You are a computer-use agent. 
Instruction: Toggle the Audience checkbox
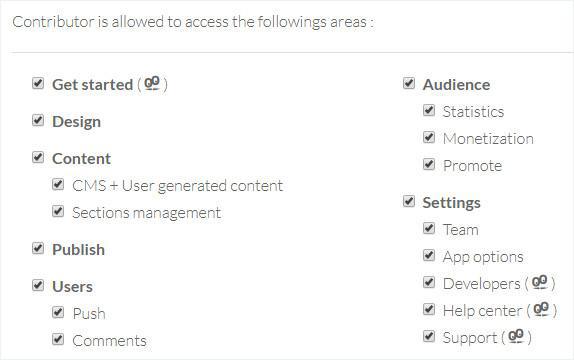[409, 83]
